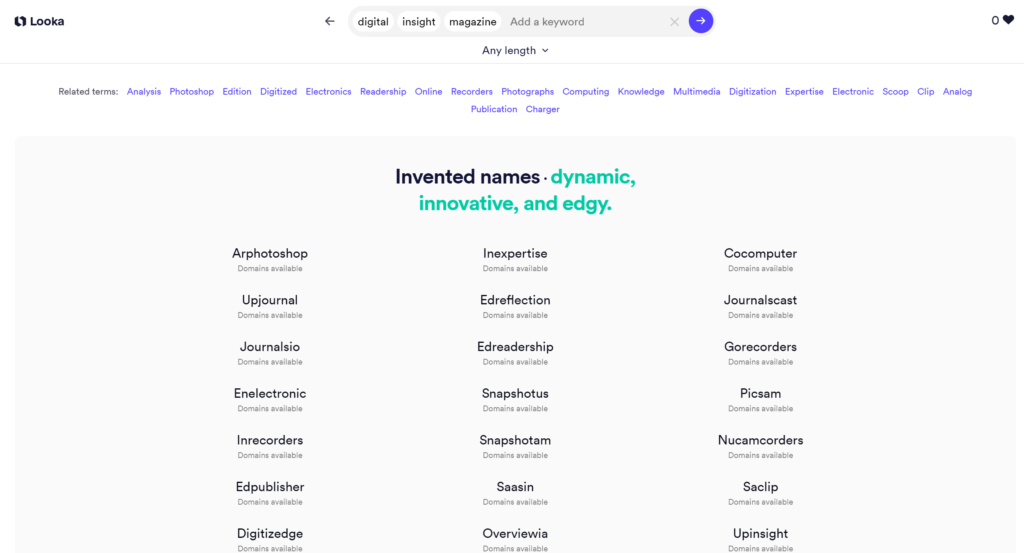Image resolution: width=1024 pixels, height=553 pixels.
Task: Open the Picsam name suggestion
Action: pos(760,394)
